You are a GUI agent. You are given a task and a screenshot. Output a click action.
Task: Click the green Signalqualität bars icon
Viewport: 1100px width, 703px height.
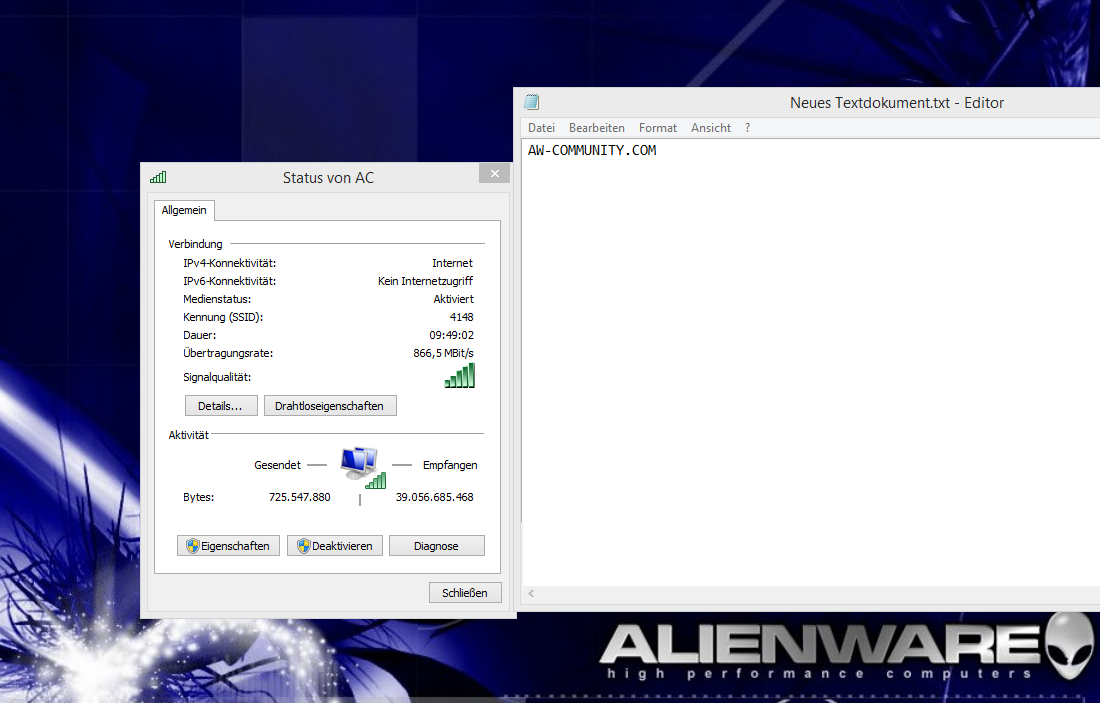click(460, 376)
